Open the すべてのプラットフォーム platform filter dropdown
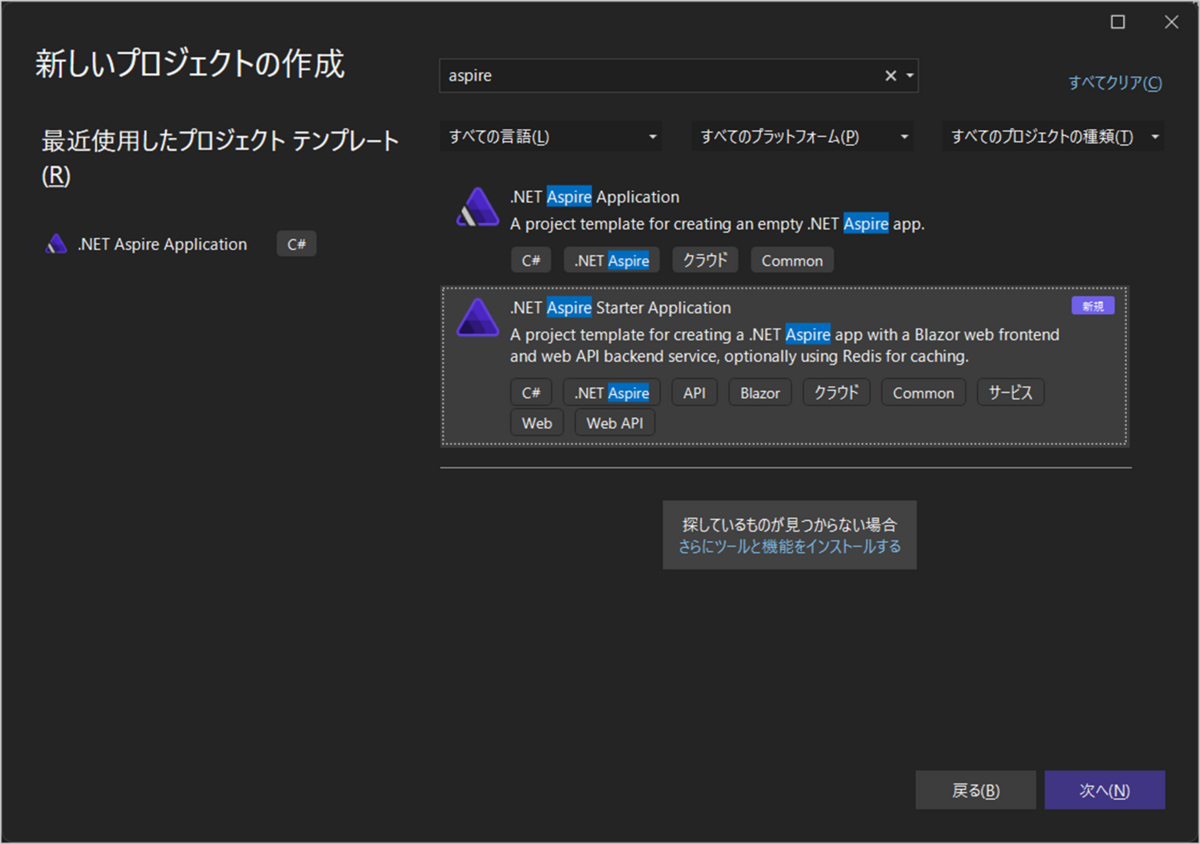The image size is (1200, 844). 802,137
